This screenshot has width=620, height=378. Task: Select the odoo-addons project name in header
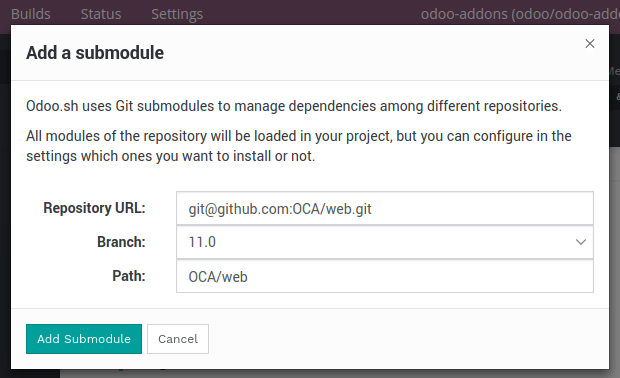520,14
